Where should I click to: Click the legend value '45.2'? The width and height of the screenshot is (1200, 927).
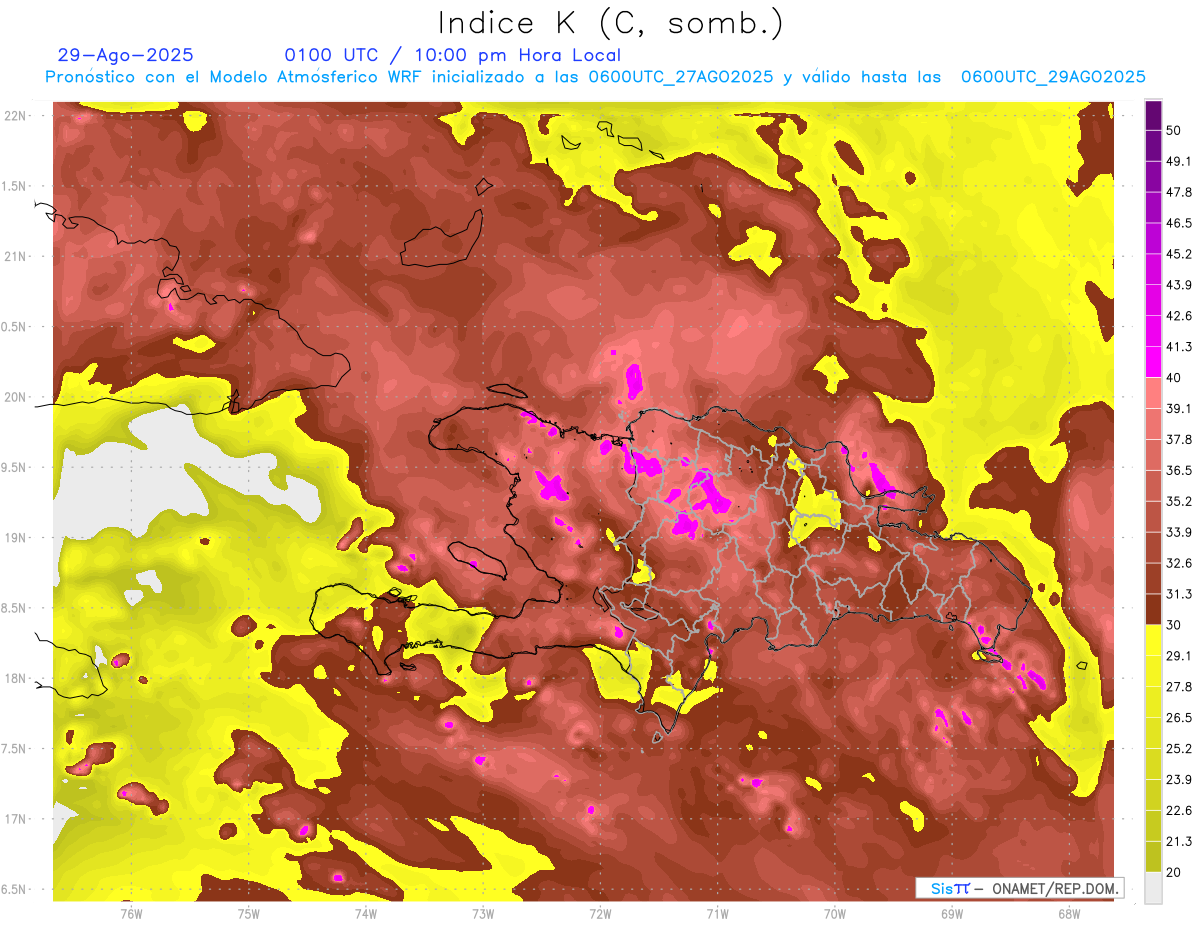[x=1178, y=254]
